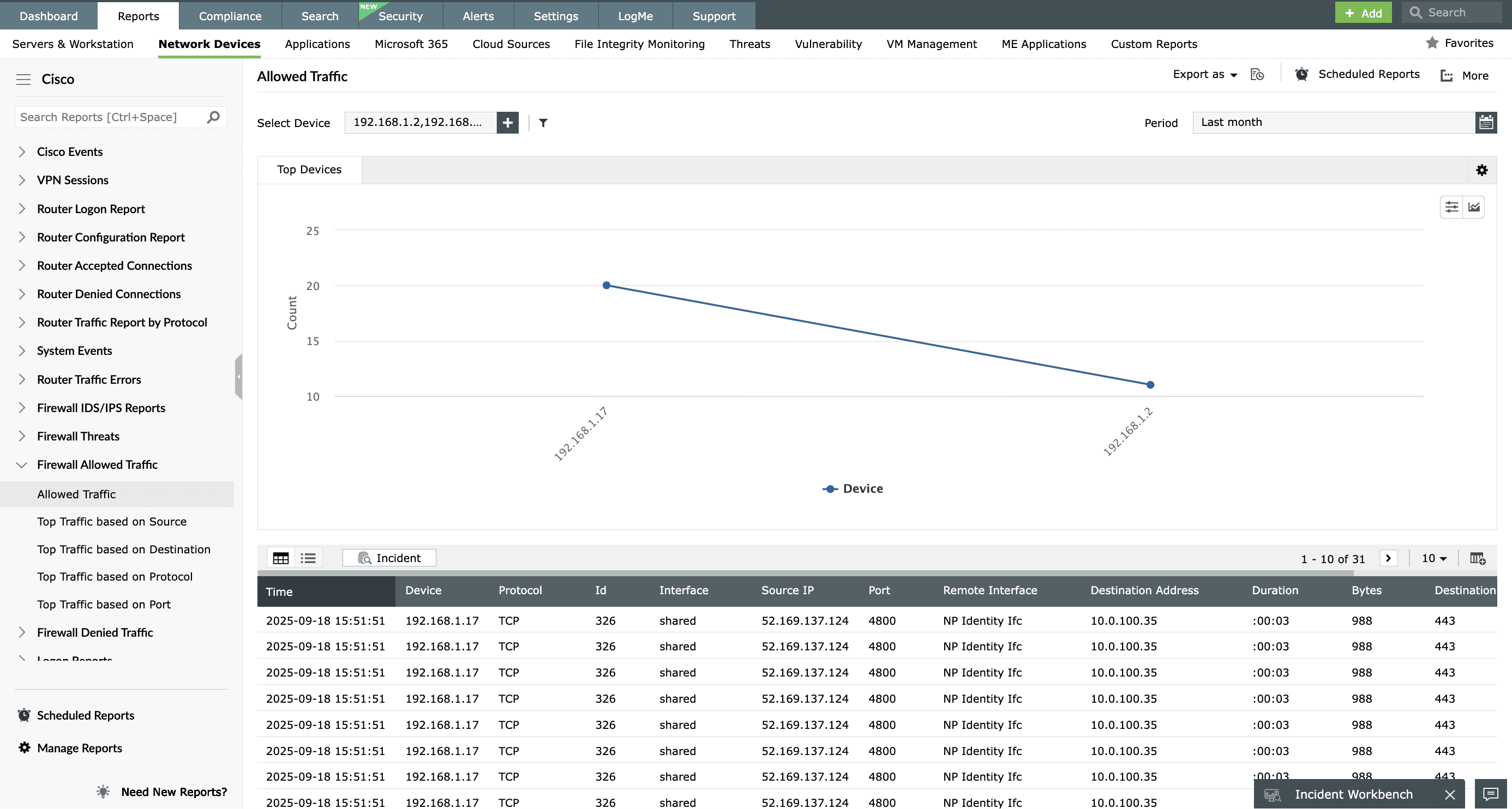Image resolution: width=1512 pixels, height=809 pixels.
Task: Click the chart settings gear icon
Action: pos(1481,170)
